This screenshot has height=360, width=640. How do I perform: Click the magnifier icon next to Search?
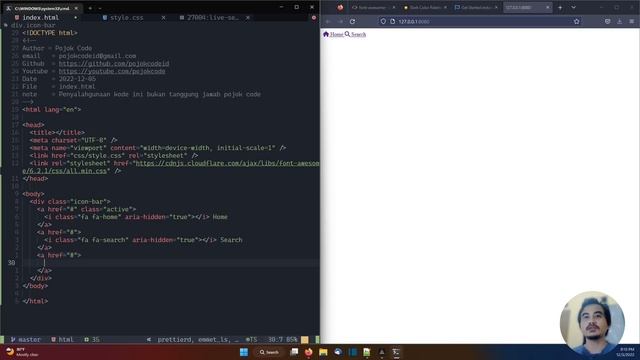tap(347, 34)
